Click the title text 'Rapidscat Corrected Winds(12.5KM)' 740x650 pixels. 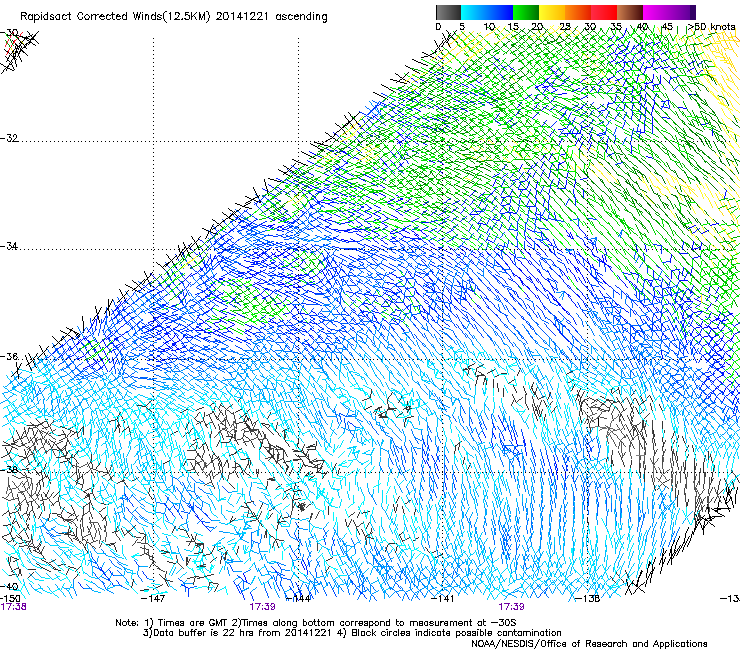(x=115, y=17)
